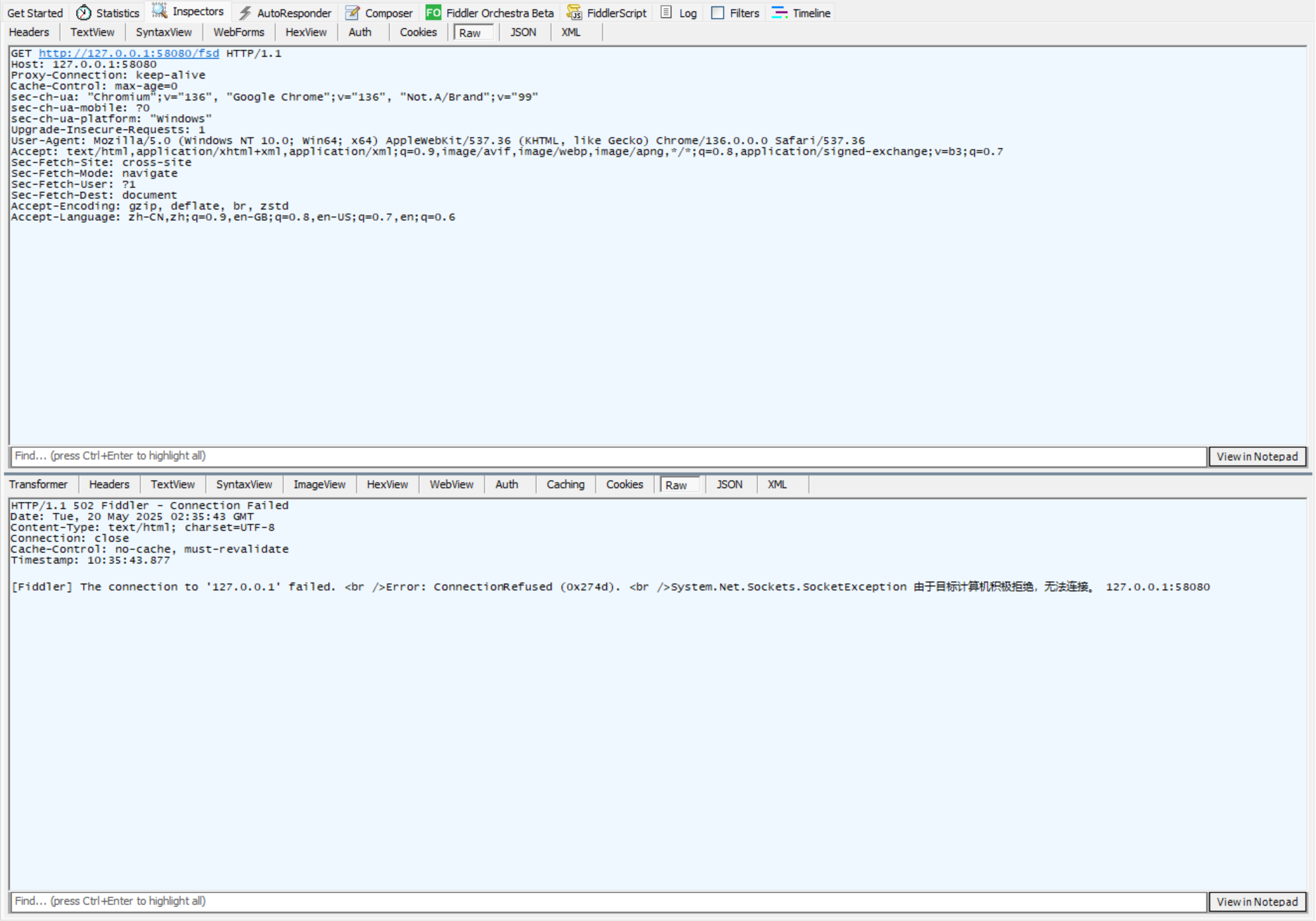1316x921 pixels.
Task: Click the AutoResponder lightning bolt icon
Action: click(x=245, y=13)
